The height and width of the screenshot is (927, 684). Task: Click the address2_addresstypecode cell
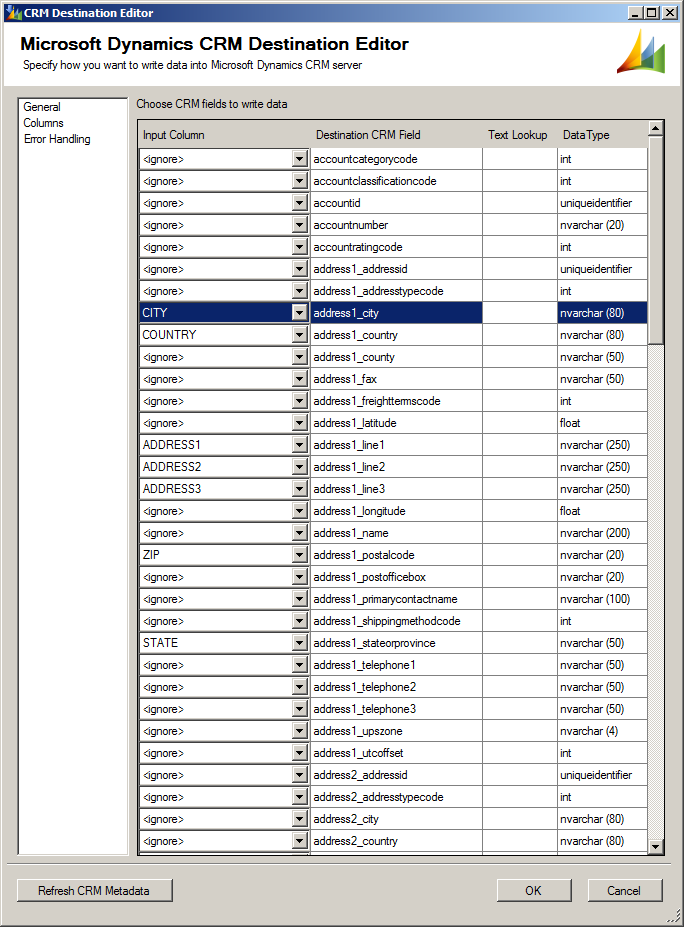(x=397, y=797)
